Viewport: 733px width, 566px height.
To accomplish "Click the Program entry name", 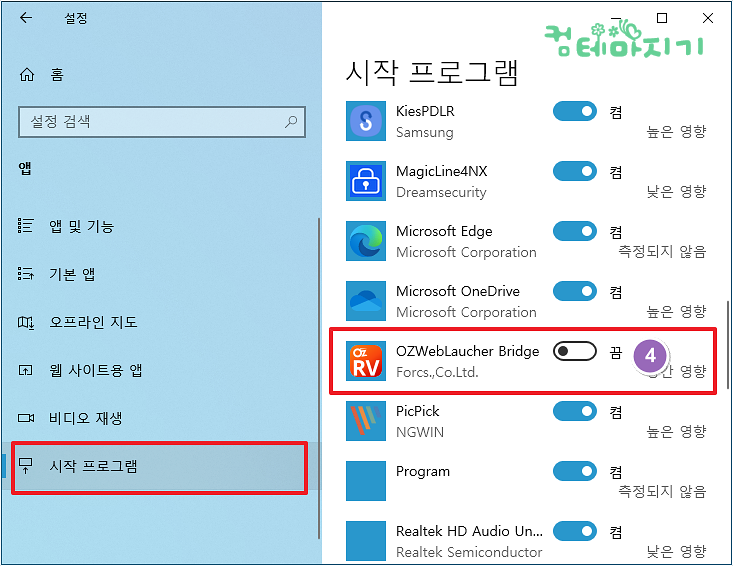I will [423, 472].
